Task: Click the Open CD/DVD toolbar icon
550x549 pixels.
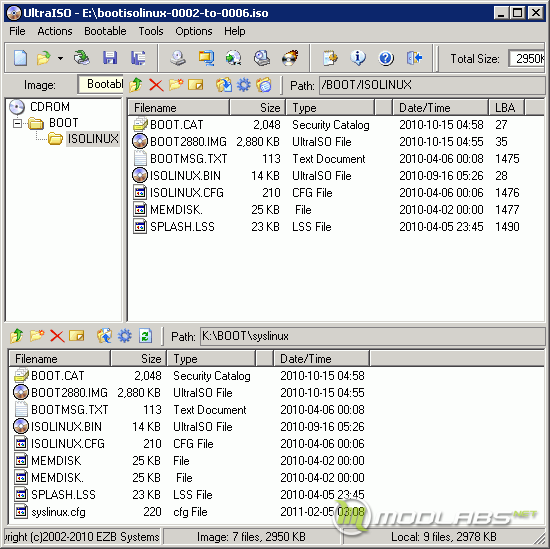Action: click(x=82, y=58)
